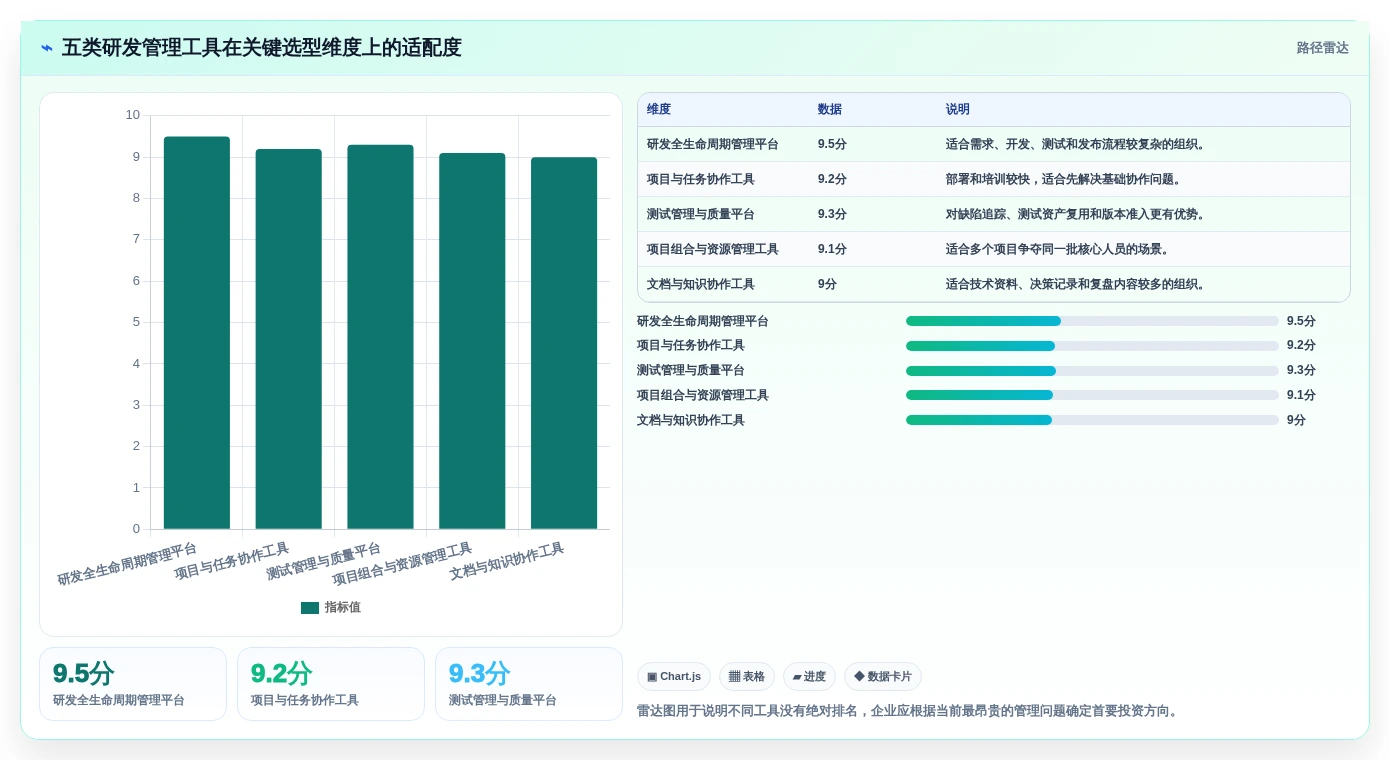This screenshot has height=760, width=1390.
Task: Click the 9.5分 cell in the table
Action: point(832,144)
